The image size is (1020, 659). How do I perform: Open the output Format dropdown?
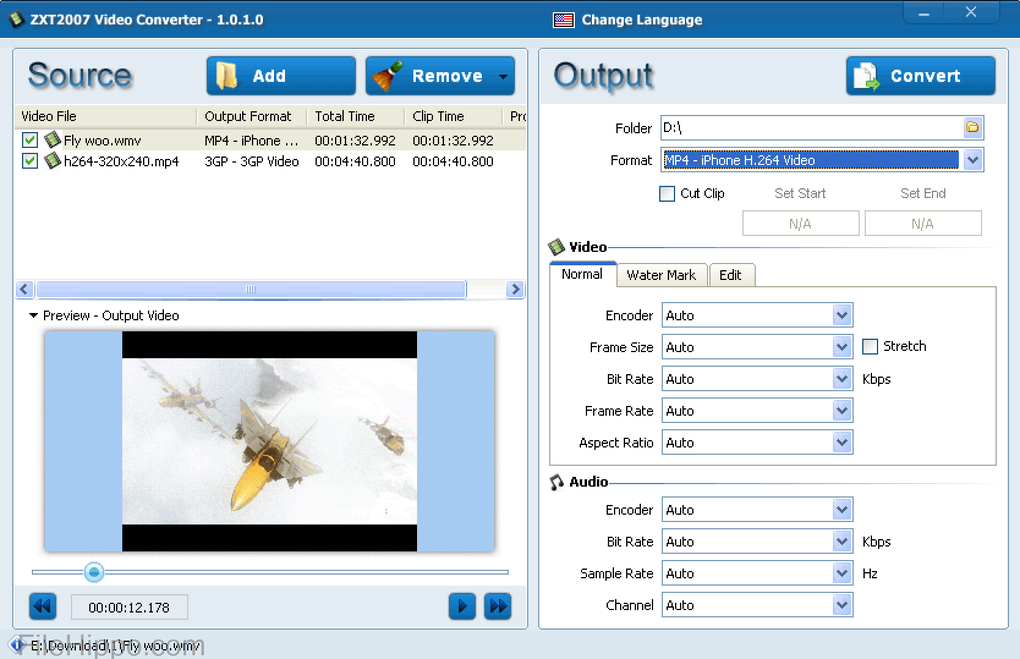(x=972, y=160)
